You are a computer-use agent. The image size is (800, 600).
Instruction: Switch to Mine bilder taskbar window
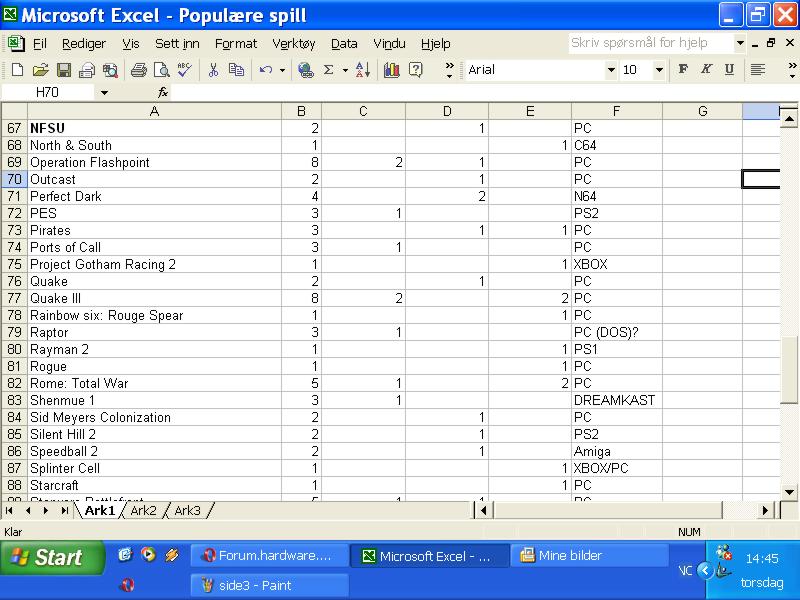588,555
